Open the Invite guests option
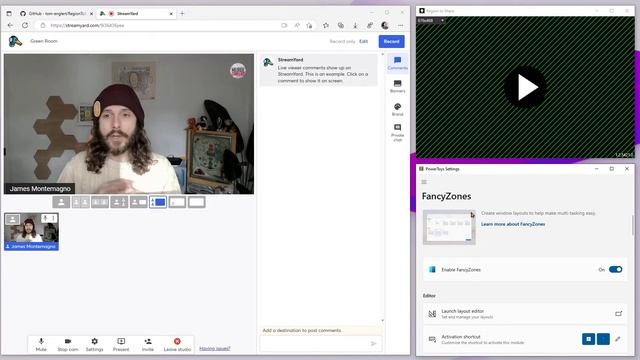Viewport: 640px width, 360px height. pyautogui.click(x=148, y=344)
